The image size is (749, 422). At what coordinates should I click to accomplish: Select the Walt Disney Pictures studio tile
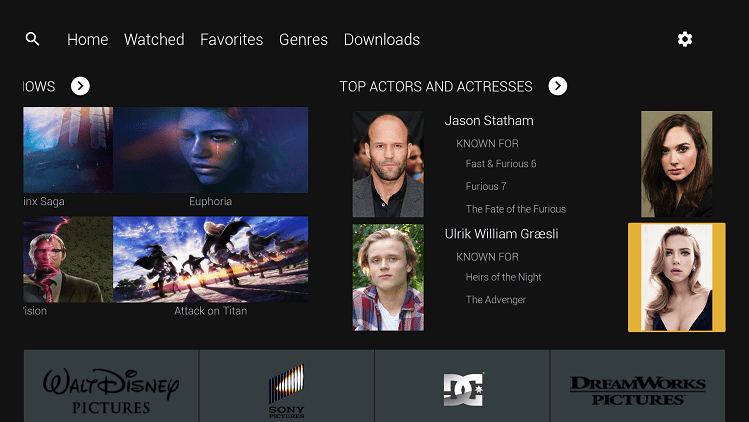(111, 386)
